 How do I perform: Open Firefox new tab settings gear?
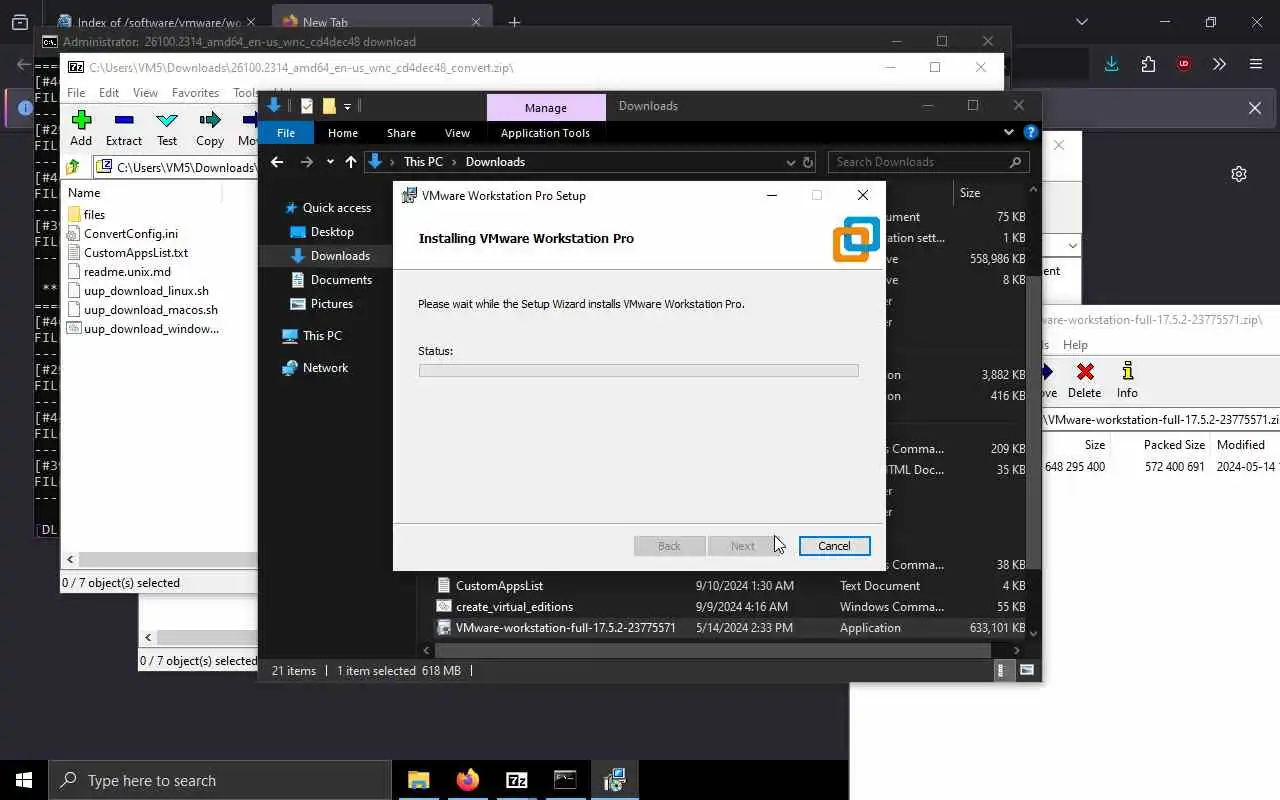tap(1239, 174)
